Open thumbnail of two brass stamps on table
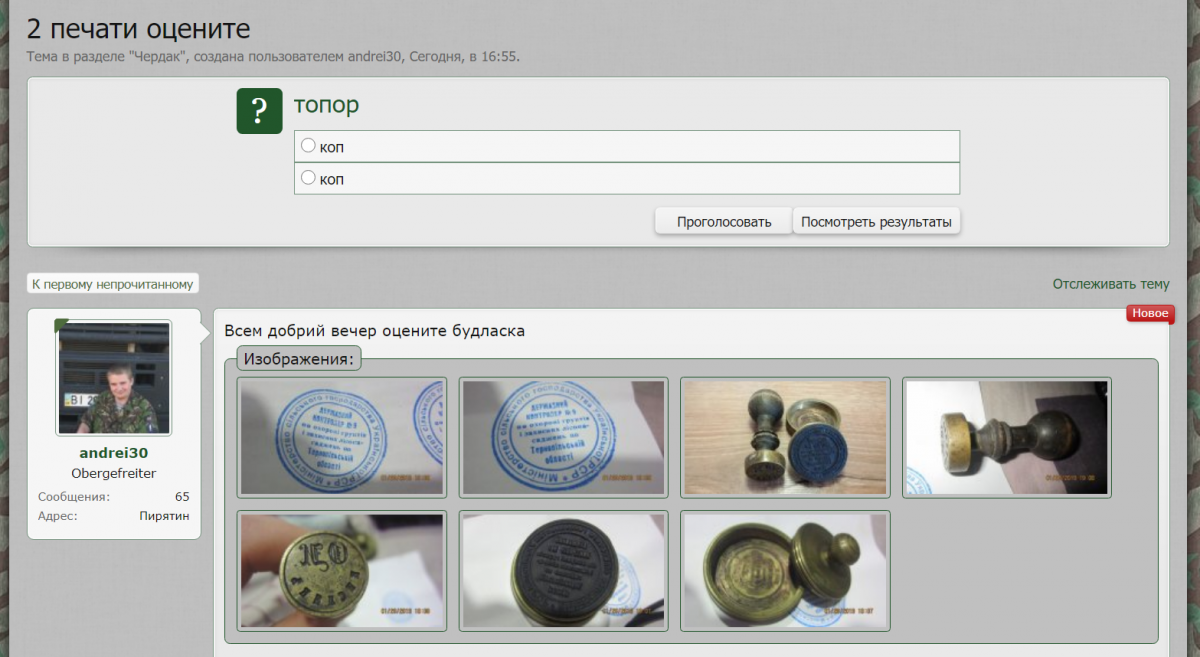 (x=786, y=437)
